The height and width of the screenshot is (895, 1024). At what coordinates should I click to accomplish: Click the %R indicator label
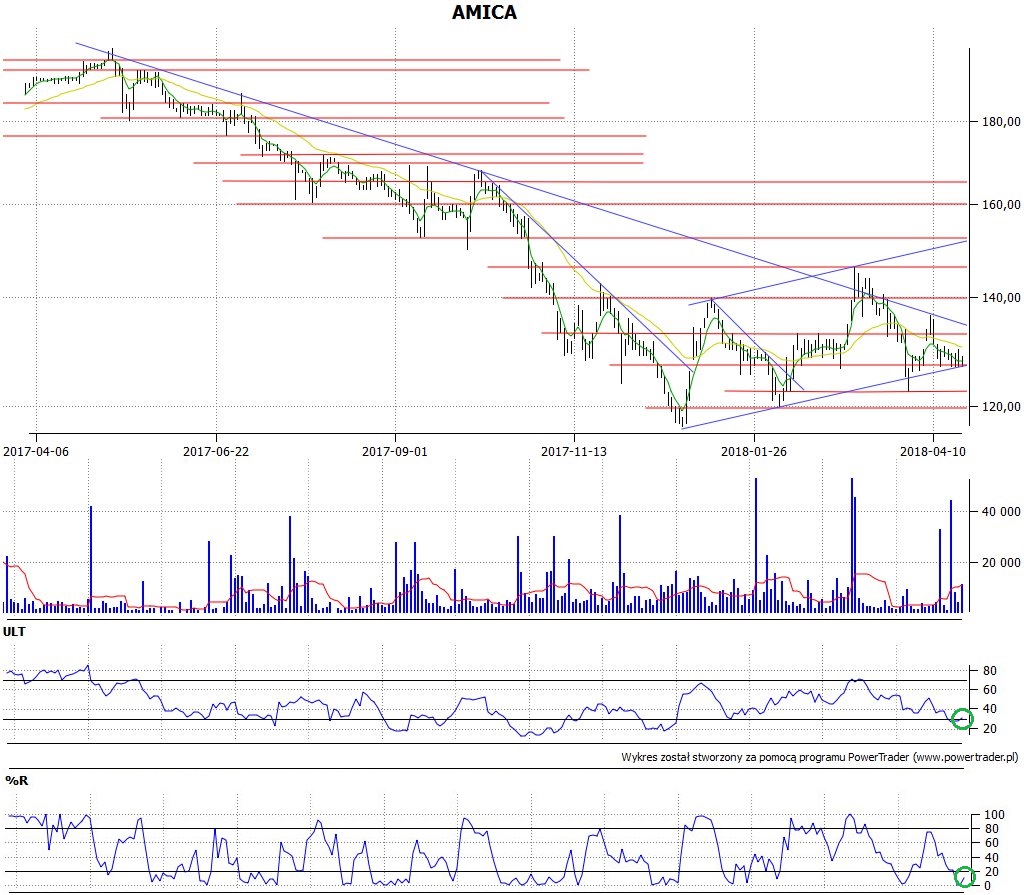[x=17, y=781]
